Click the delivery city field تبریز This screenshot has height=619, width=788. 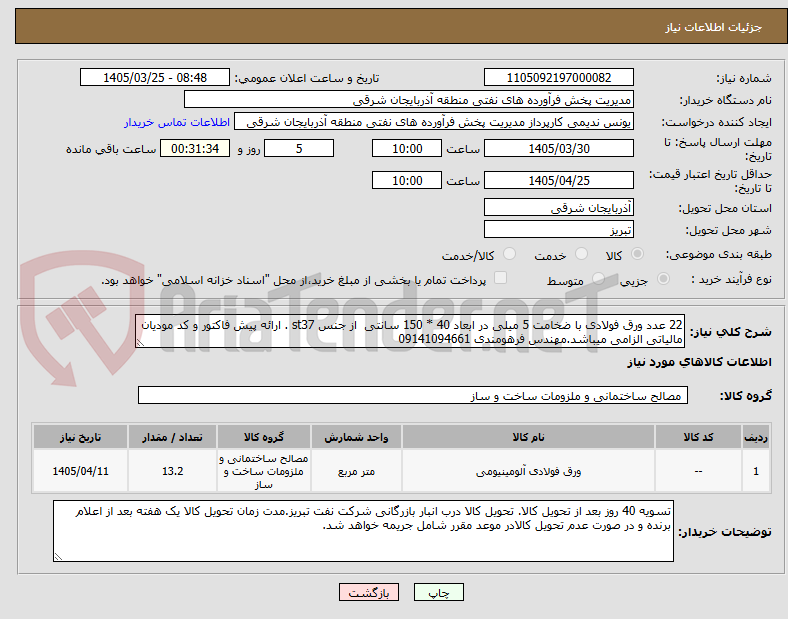pyautogui.click(x=558, y=230)
